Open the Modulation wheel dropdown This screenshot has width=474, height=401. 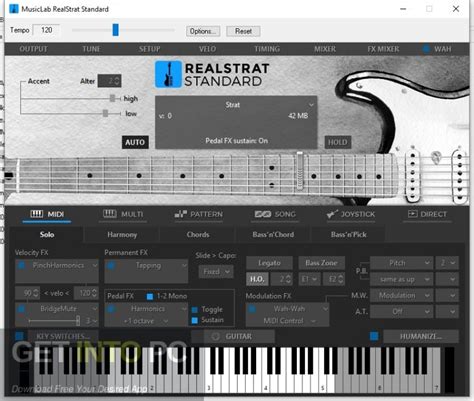tap(402, 295)
